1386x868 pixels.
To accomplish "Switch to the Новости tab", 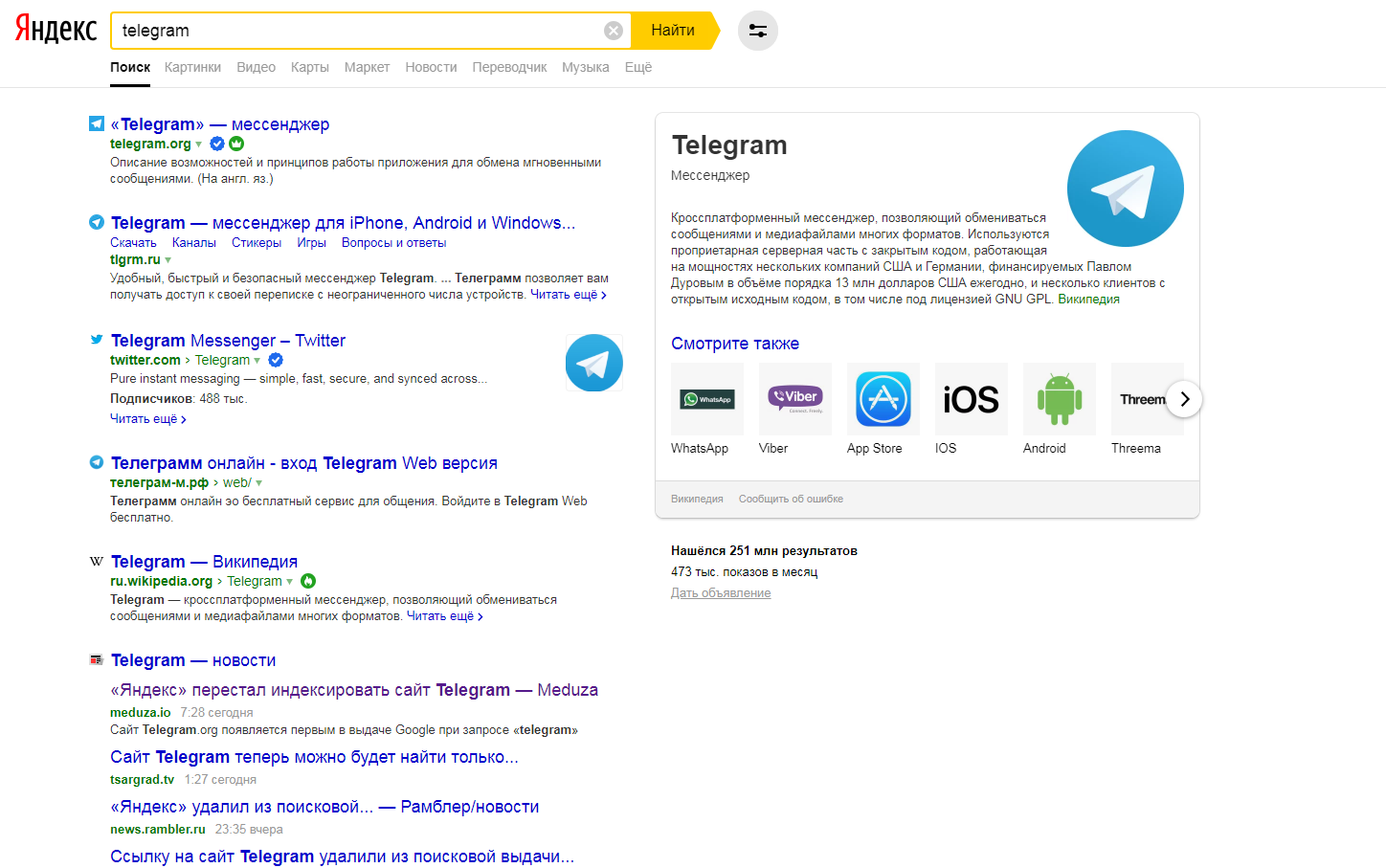I will click(x=431, y=67).
